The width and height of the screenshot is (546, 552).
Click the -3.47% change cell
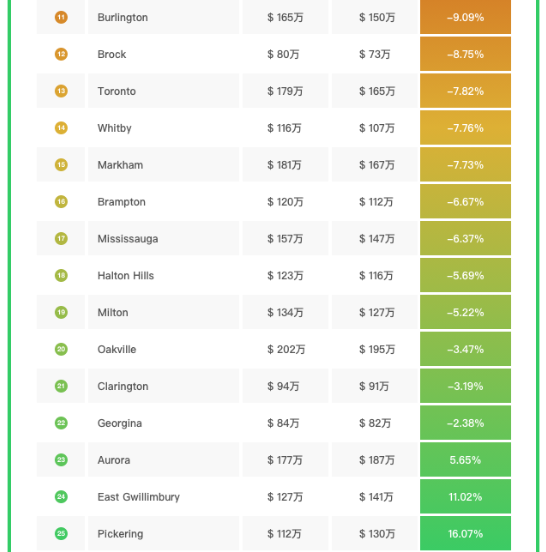465,349
